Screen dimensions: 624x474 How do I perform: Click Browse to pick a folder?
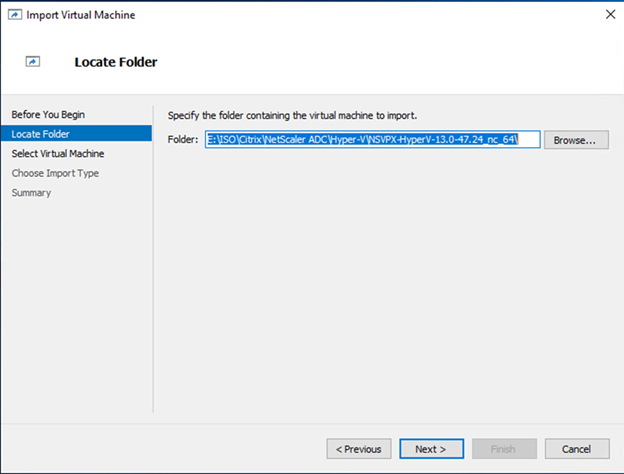(576, 140)
